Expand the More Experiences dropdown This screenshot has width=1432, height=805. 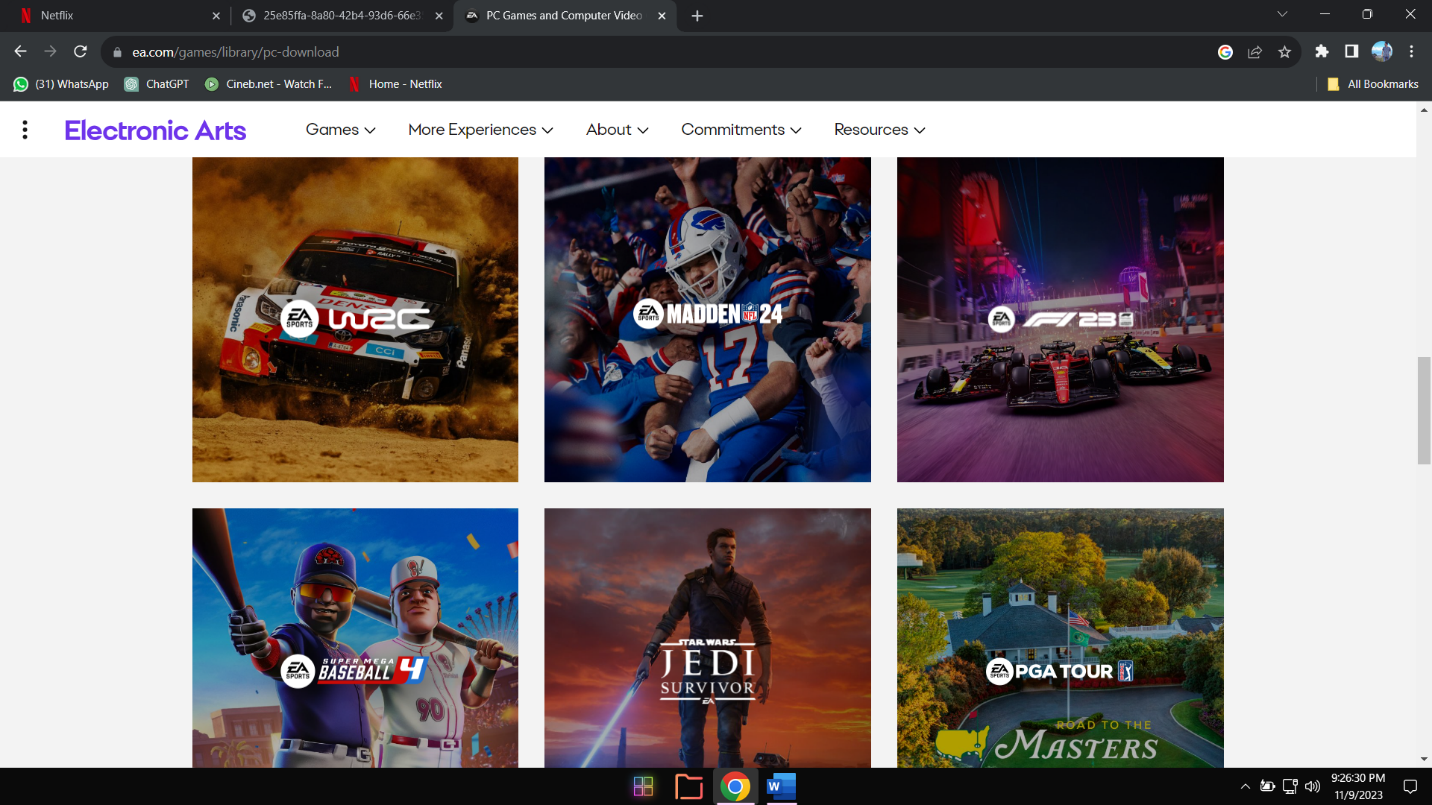(x=480, y=130)
